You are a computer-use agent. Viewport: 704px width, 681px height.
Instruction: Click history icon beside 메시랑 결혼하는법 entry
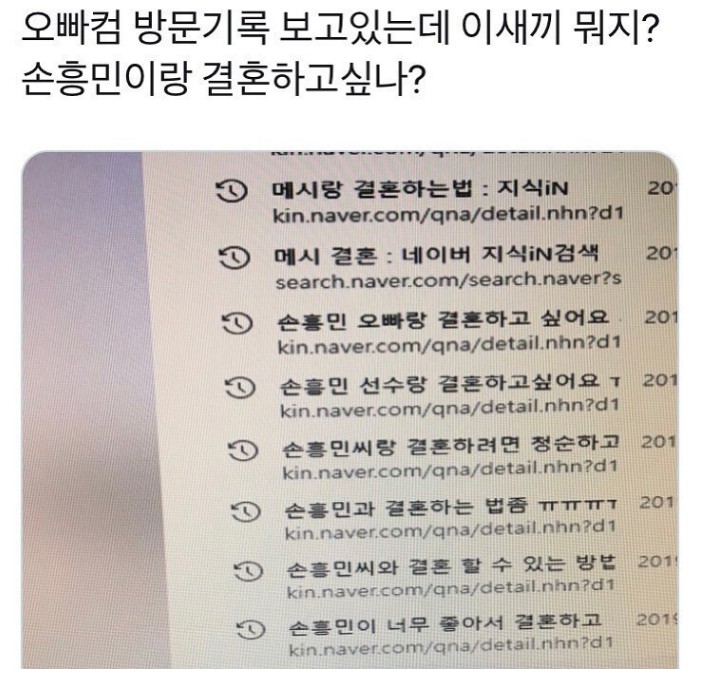tap(232, 191)
